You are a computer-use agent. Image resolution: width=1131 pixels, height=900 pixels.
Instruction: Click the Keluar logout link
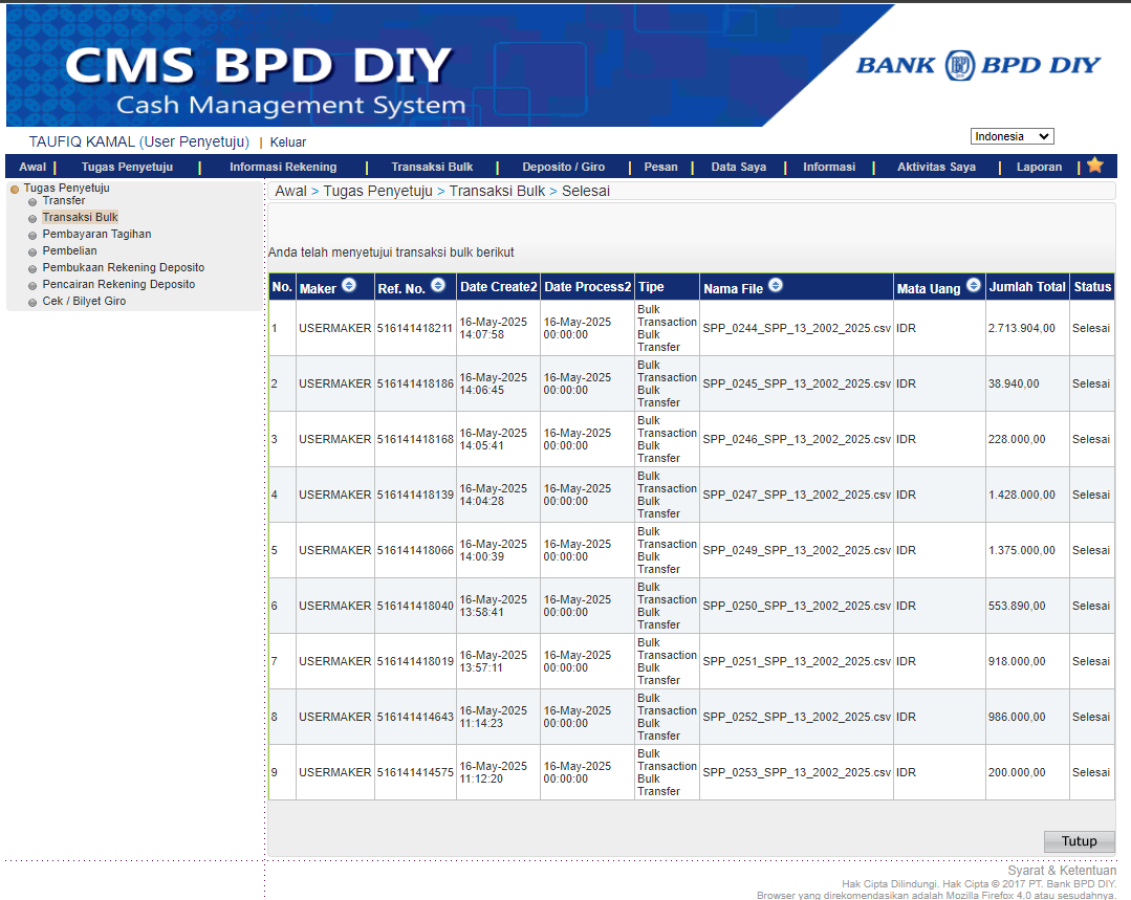point(288,142)
